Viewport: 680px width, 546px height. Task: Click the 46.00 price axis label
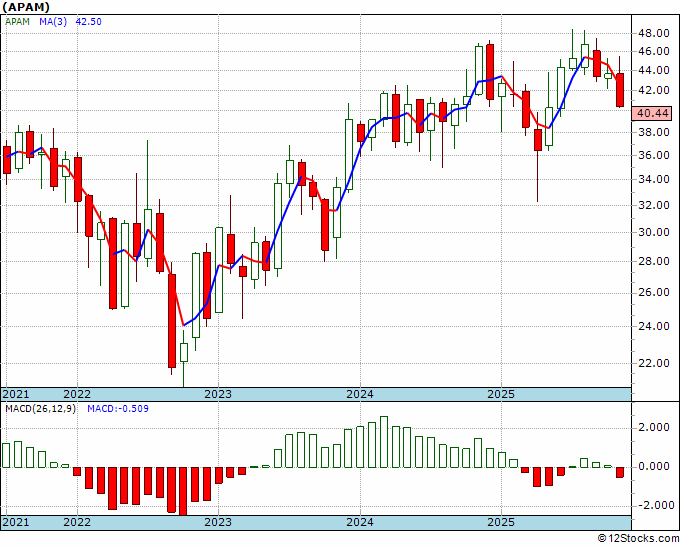(653, 51)
